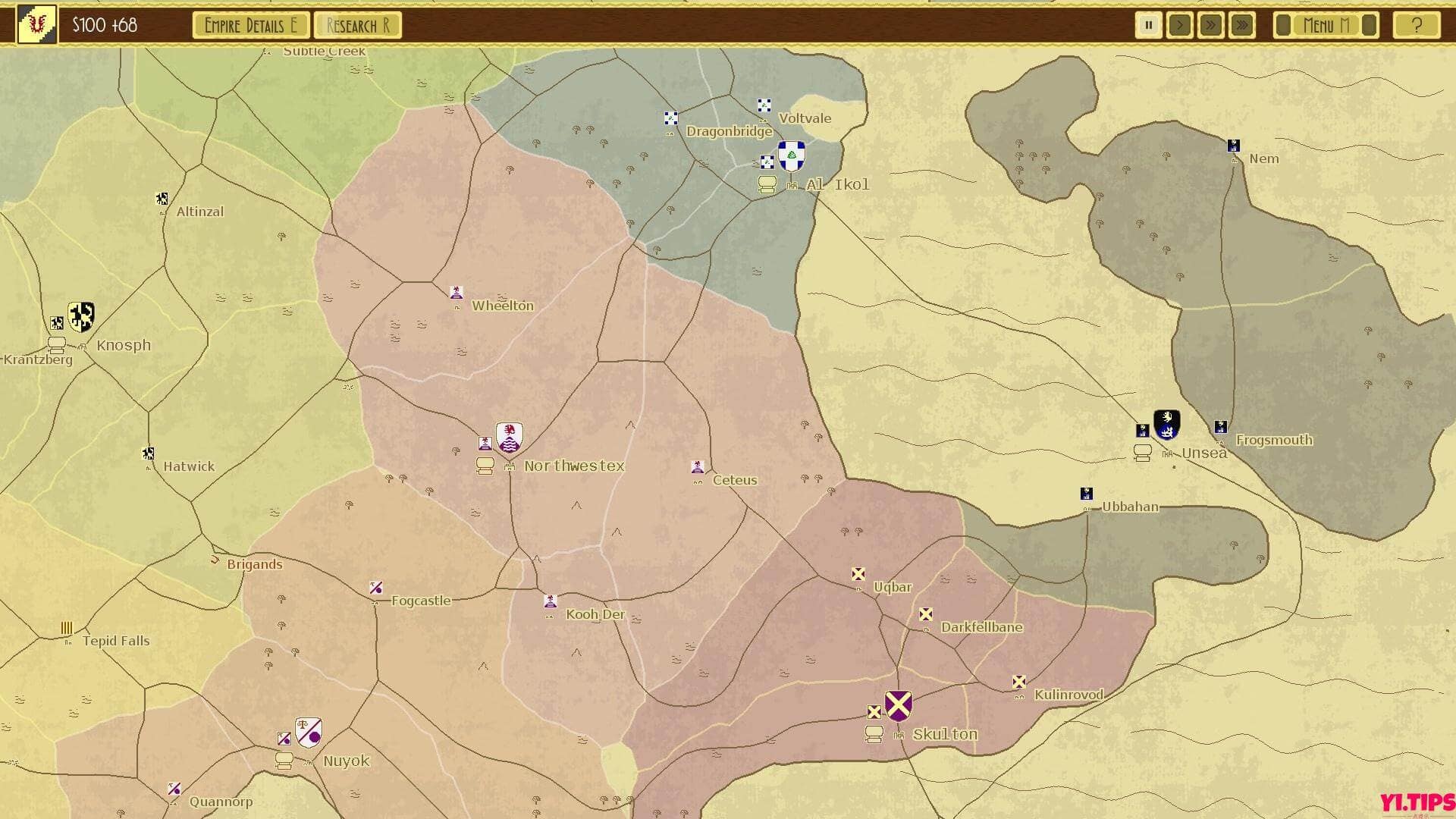
Task: Click the treasury amount $100 +68
Action: click(105, 25)
